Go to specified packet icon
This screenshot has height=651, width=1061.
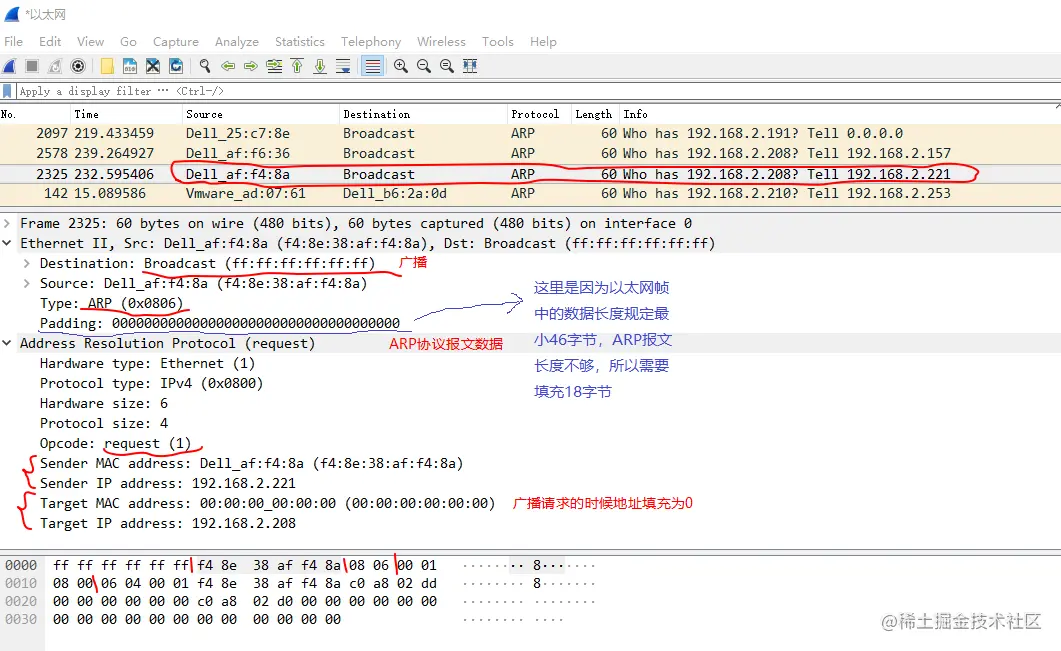tap(274, 66)
